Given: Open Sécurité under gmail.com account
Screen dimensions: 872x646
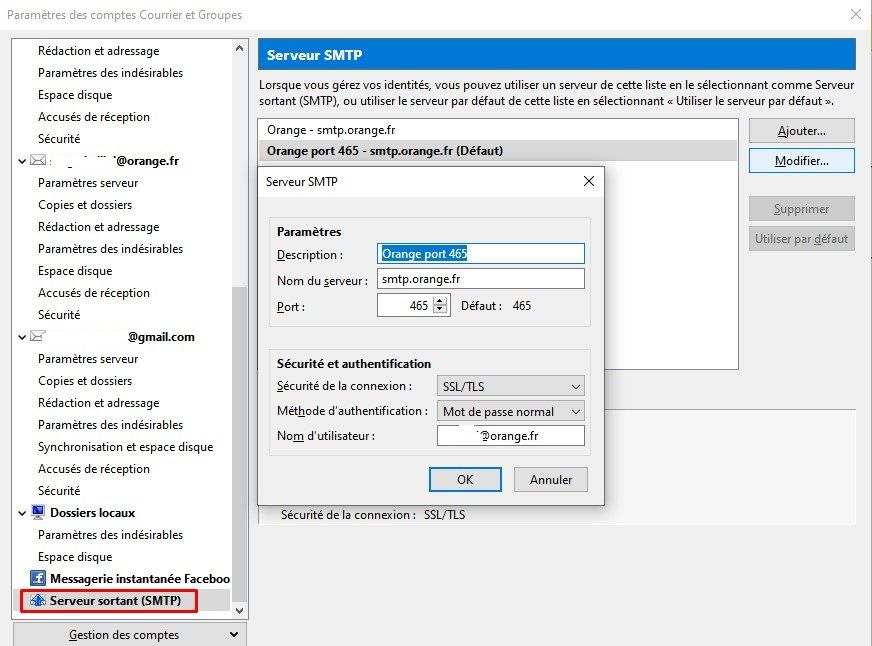Looking at the screenshot, I should [x=59, y=490].
